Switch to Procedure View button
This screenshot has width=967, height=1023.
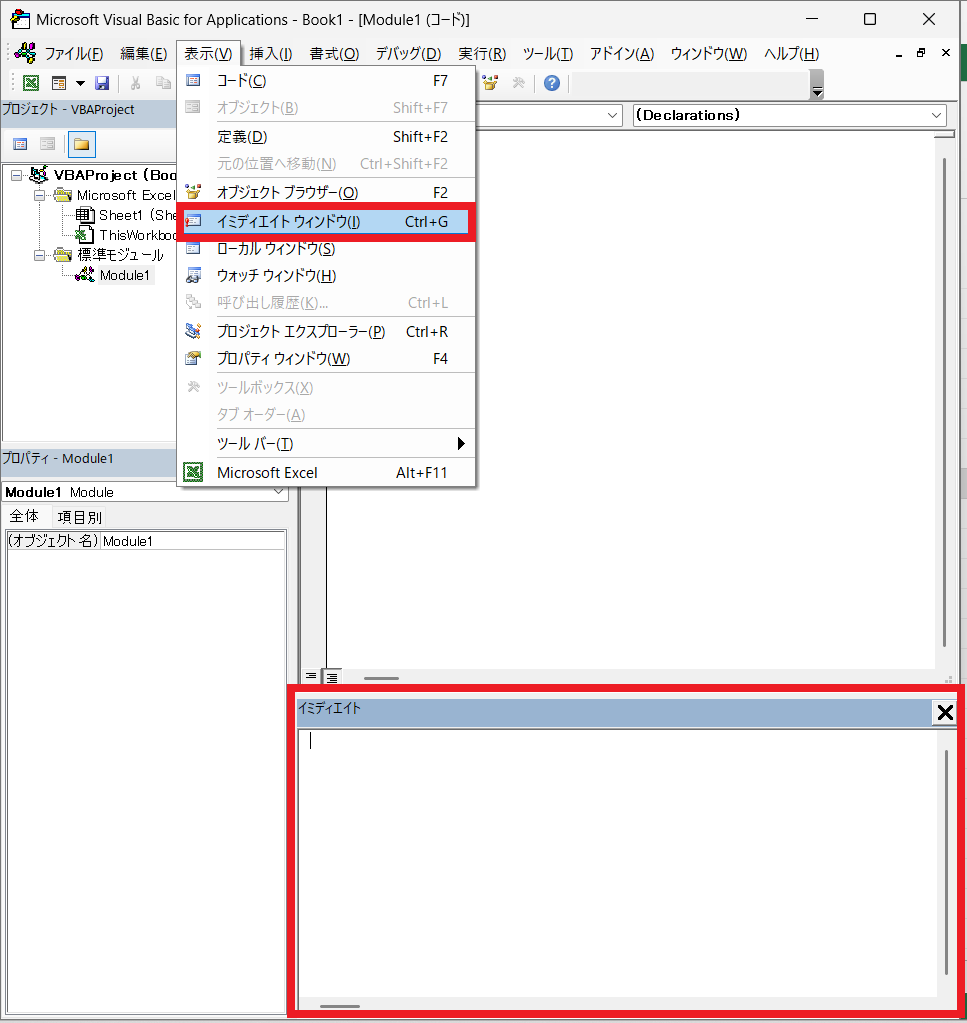(311, 677)
